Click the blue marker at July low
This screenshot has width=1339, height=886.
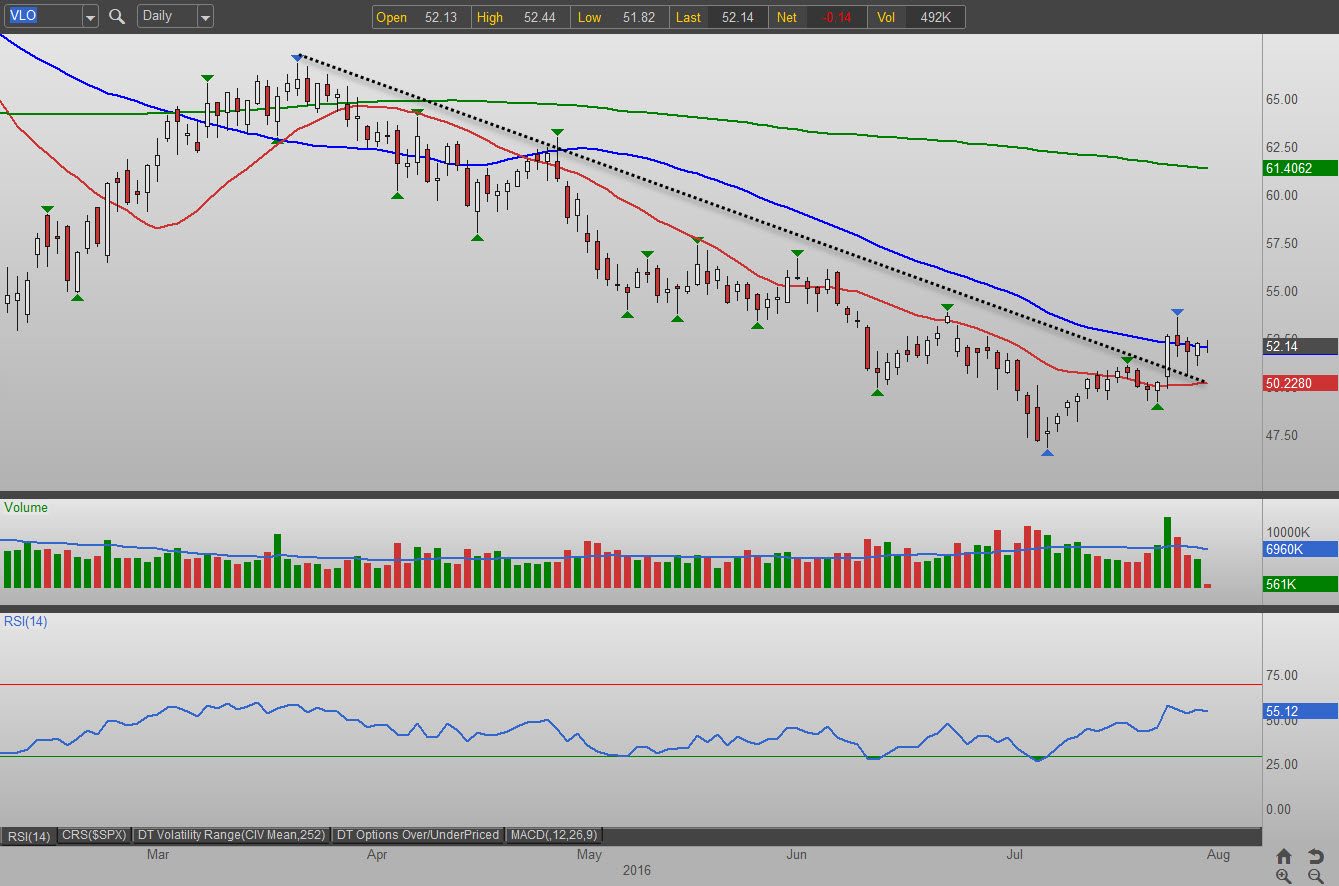1047,453
